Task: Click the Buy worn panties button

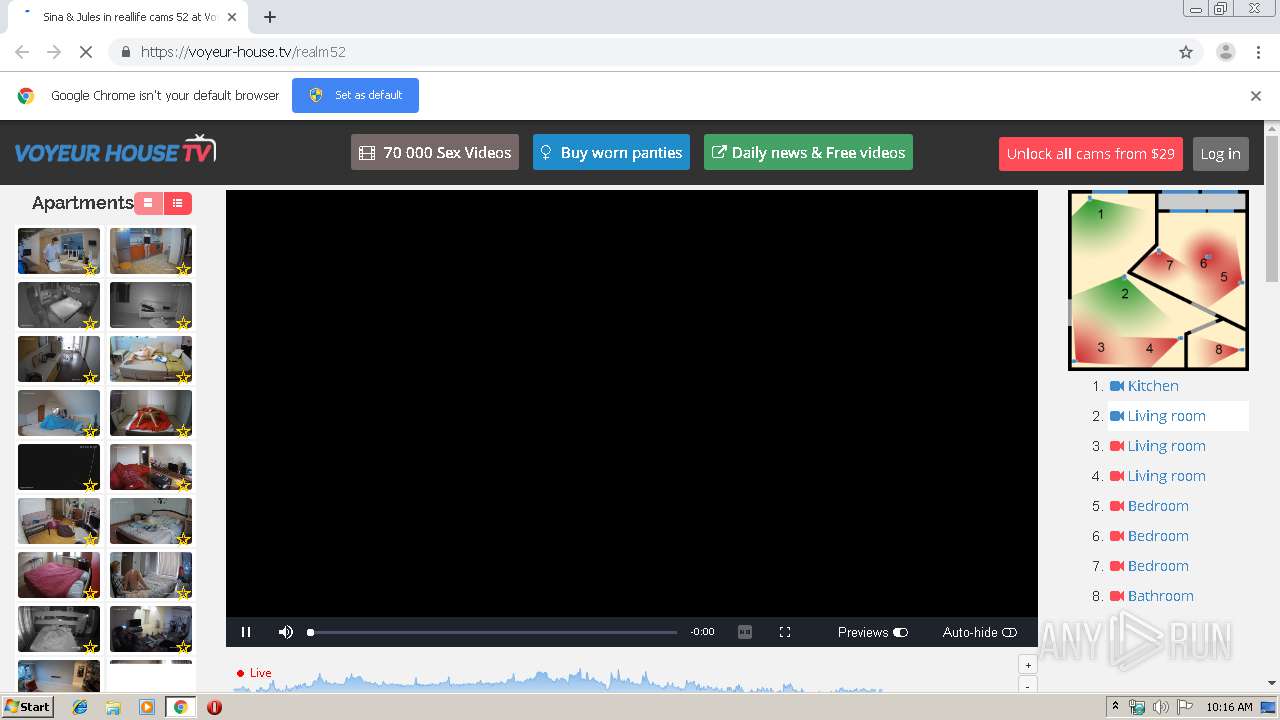Action: (x=611, y=152)
